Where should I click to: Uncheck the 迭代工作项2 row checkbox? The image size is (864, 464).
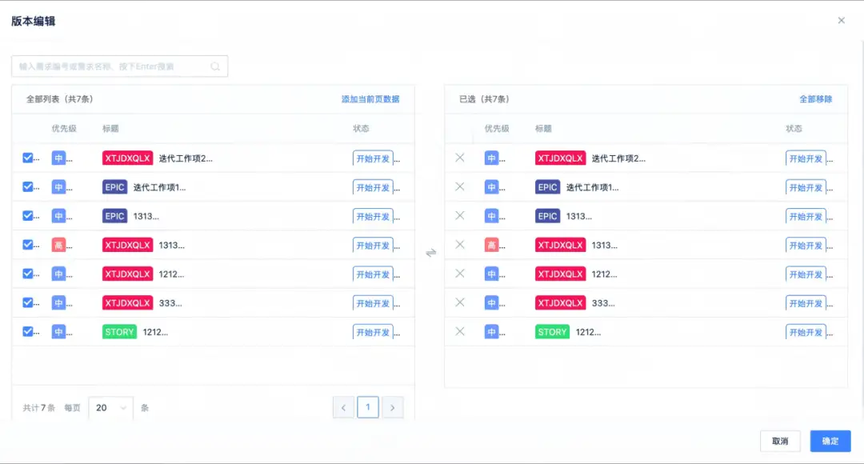[x=28, y=158]
